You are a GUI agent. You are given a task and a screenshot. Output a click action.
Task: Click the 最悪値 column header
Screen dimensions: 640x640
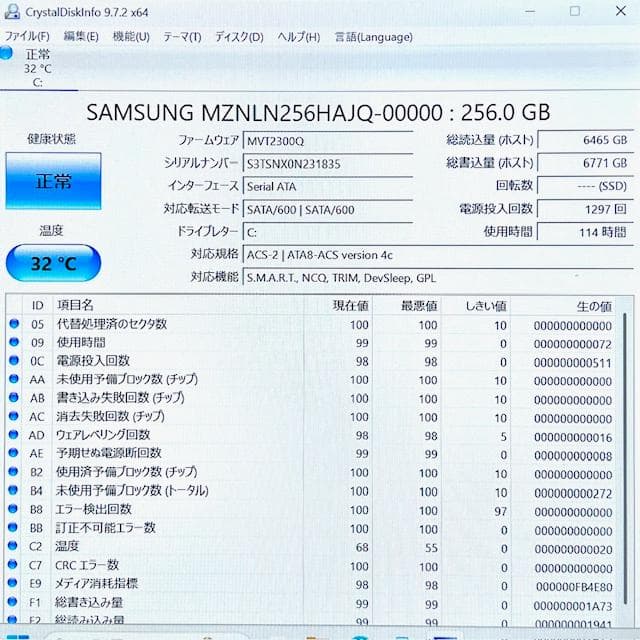[407, 306]
